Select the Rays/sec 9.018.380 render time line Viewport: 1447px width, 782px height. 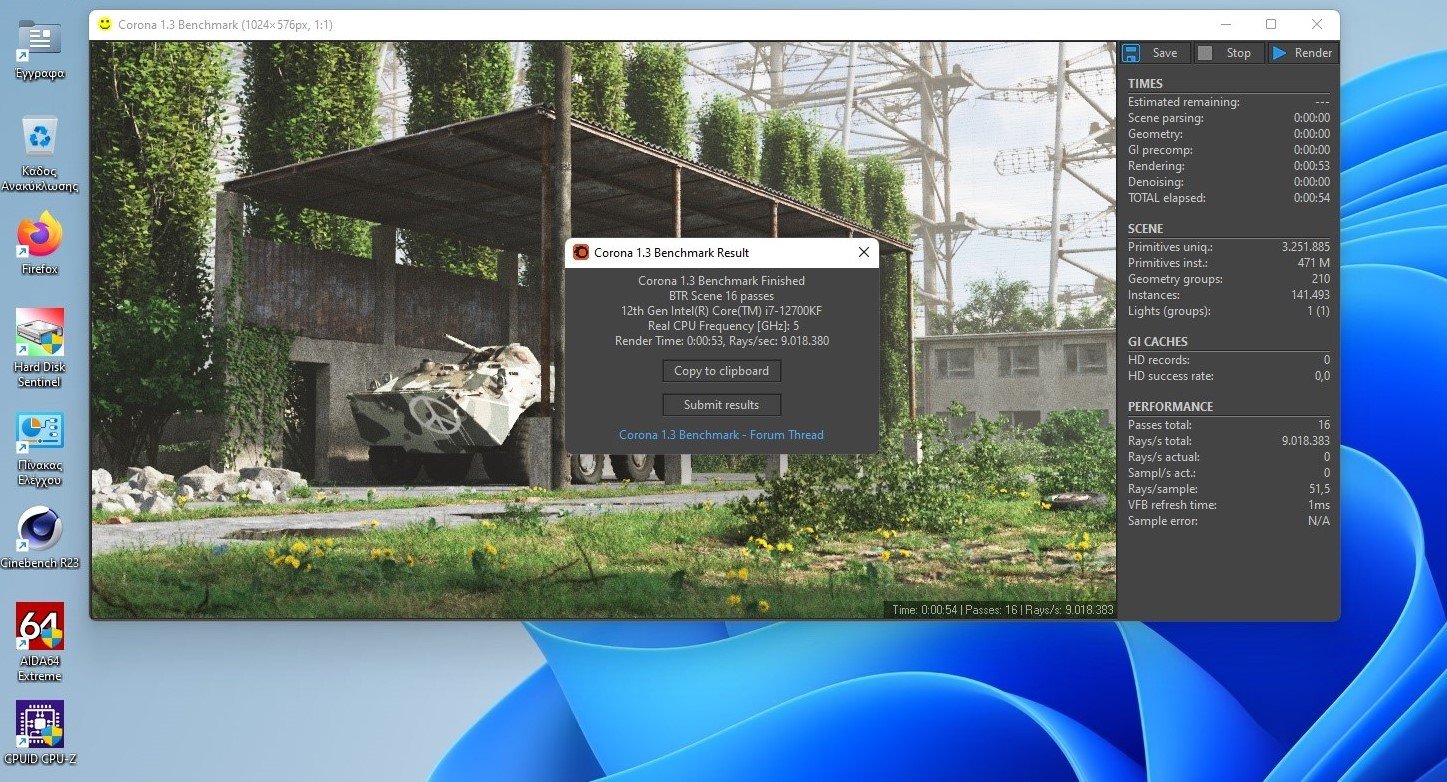(721, 341)
